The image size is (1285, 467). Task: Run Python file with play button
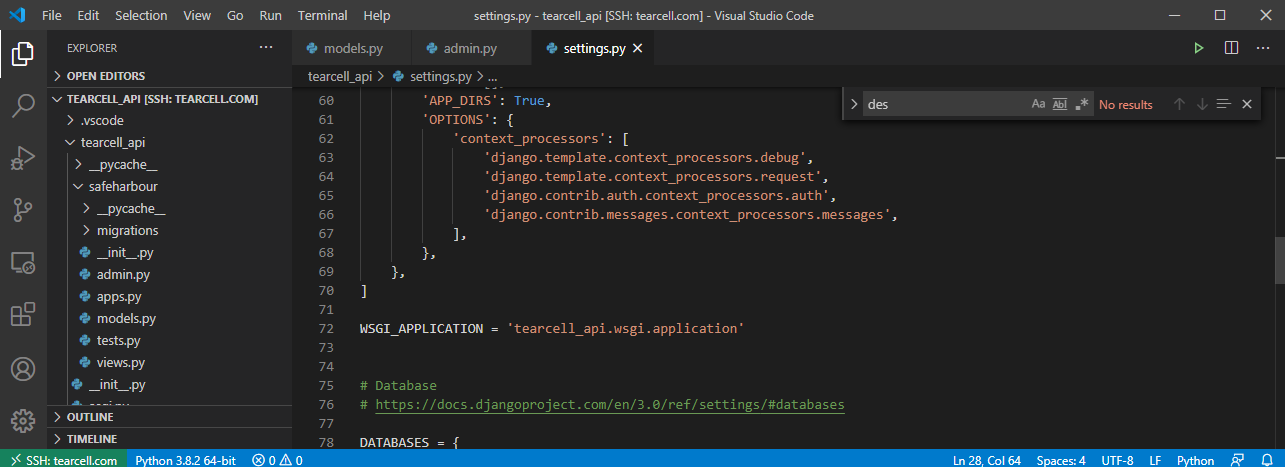(1199, 48)
